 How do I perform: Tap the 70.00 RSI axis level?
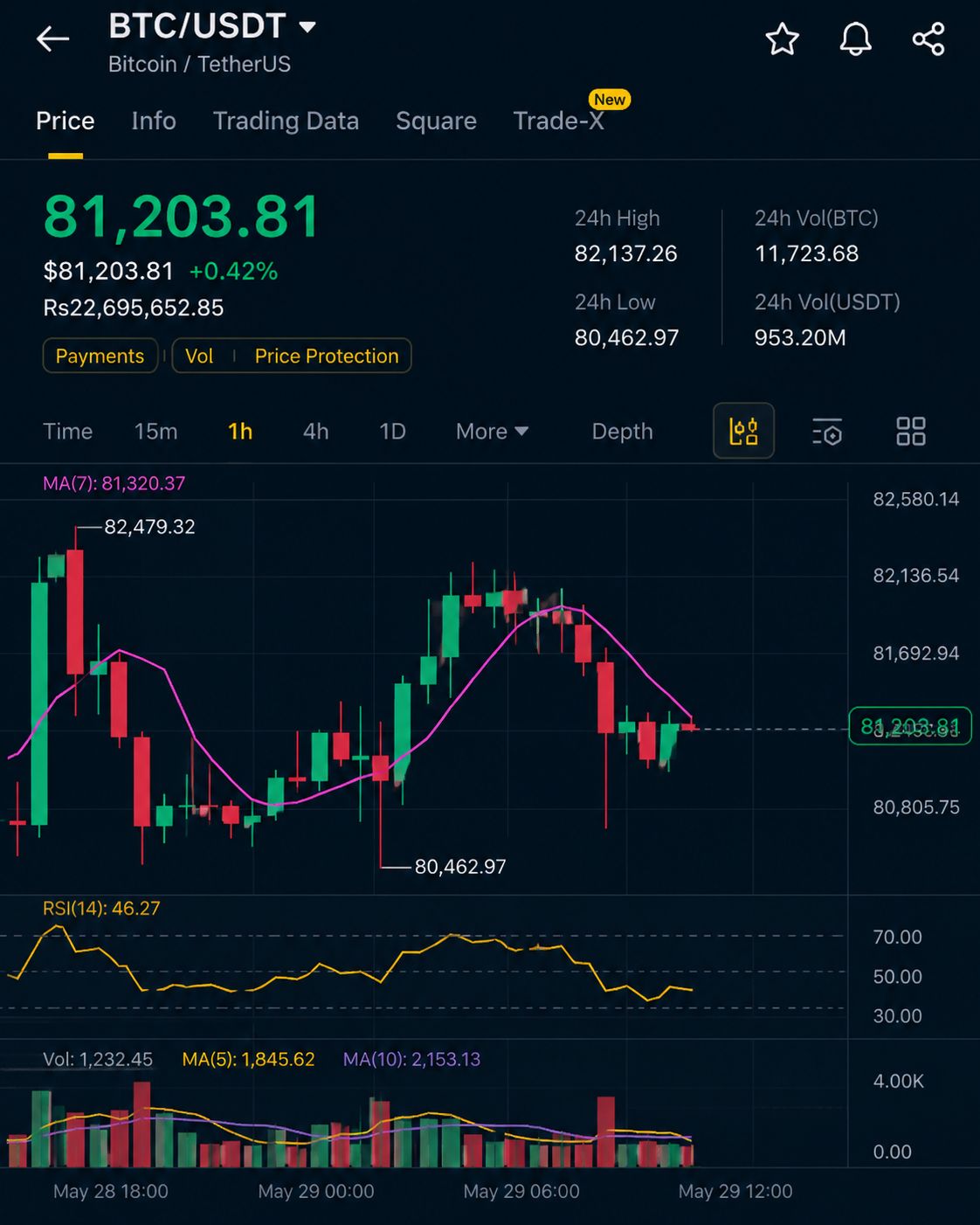coord(898,937)
